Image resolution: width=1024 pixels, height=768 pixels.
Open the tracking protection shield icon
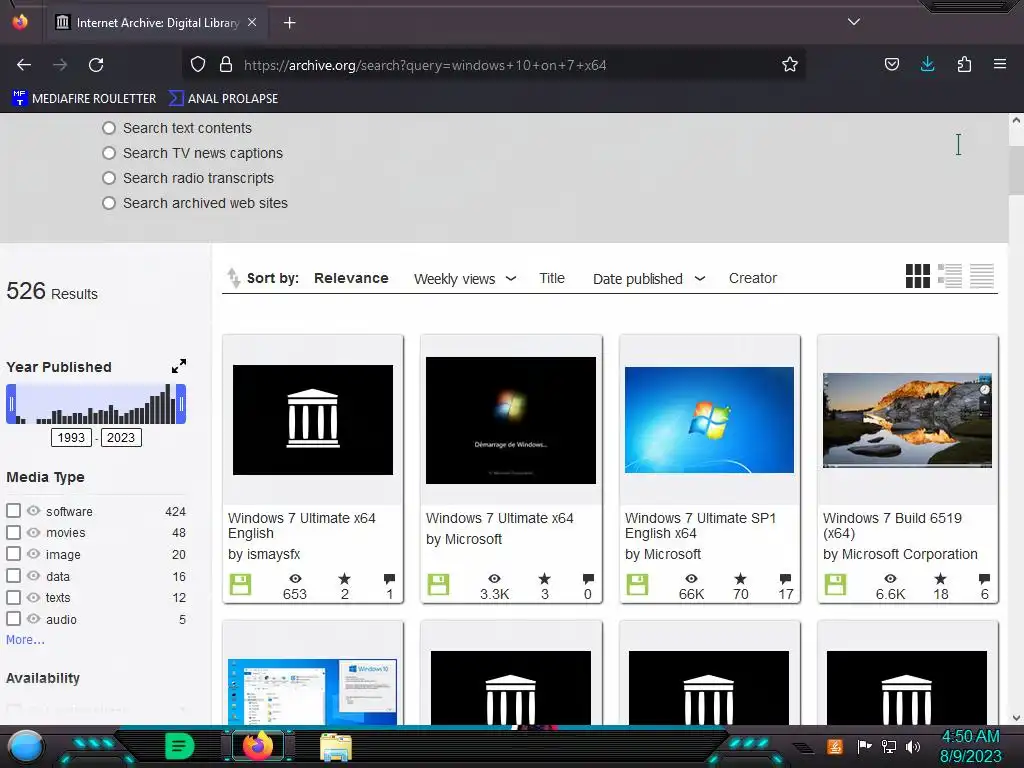click(198, 65)
